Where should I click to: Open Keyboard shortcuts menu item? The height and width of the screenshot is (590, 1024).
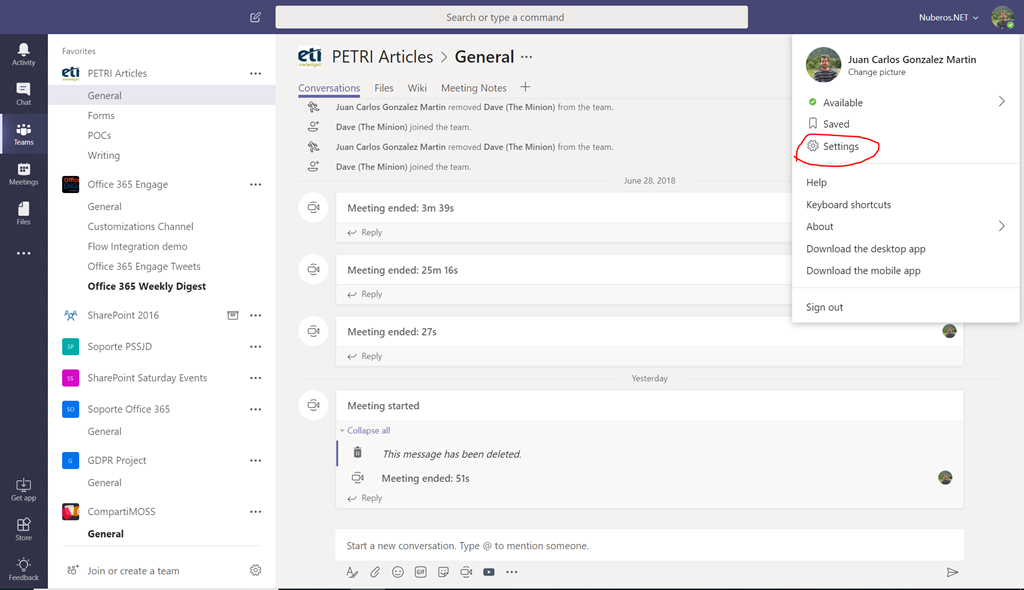coord(848,205)
